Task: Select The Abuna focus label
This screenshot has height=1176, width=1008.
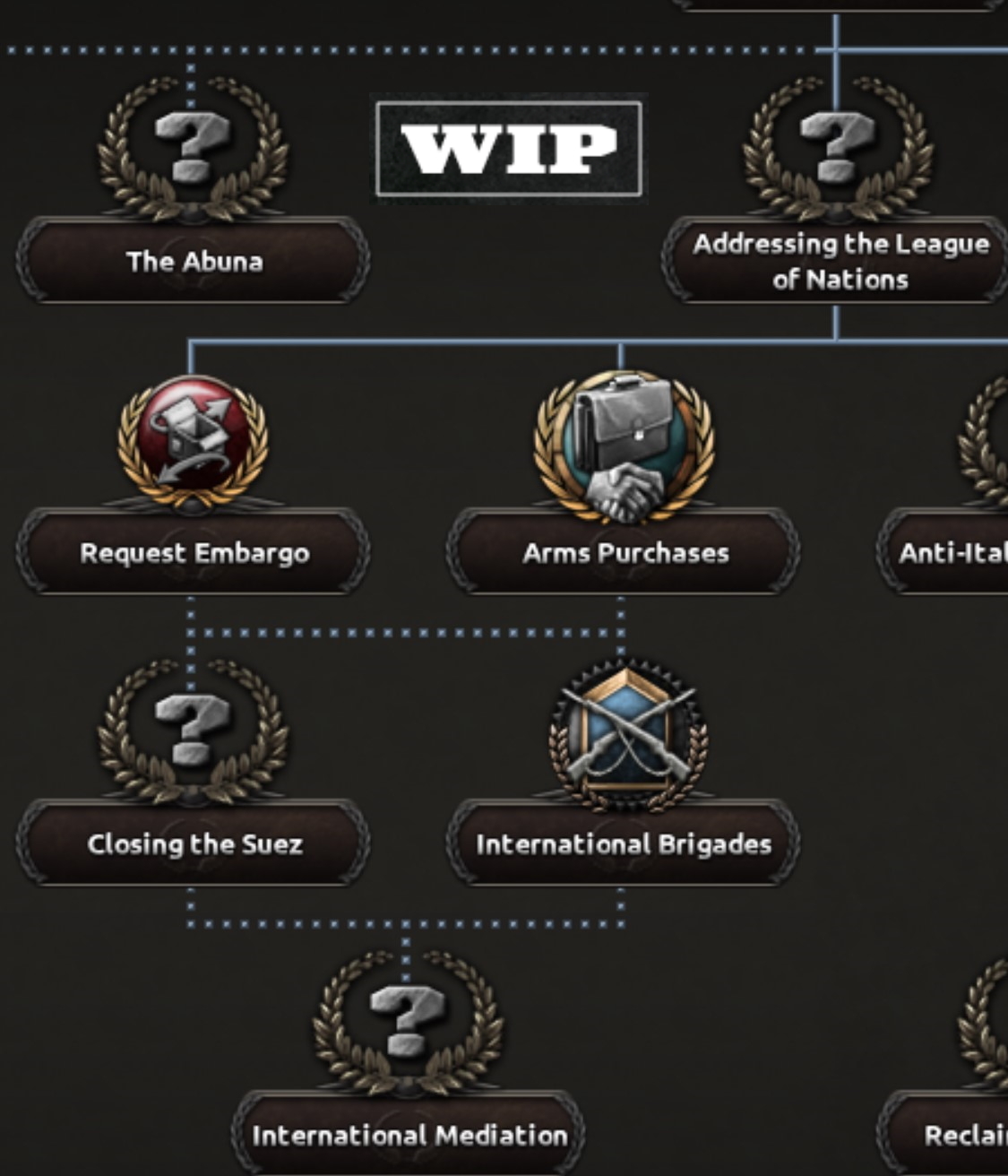Action: (193, 261)
